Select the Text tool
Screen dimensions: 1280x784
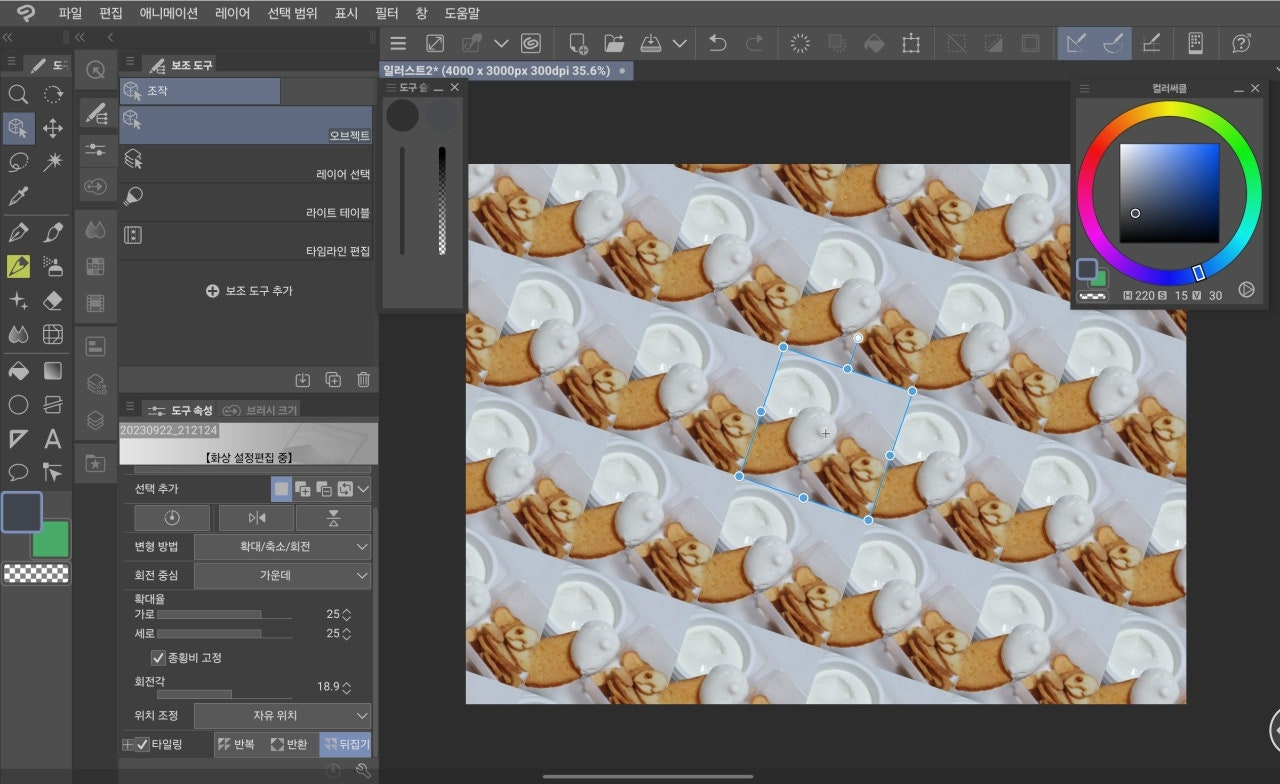(x=53, y=439)
